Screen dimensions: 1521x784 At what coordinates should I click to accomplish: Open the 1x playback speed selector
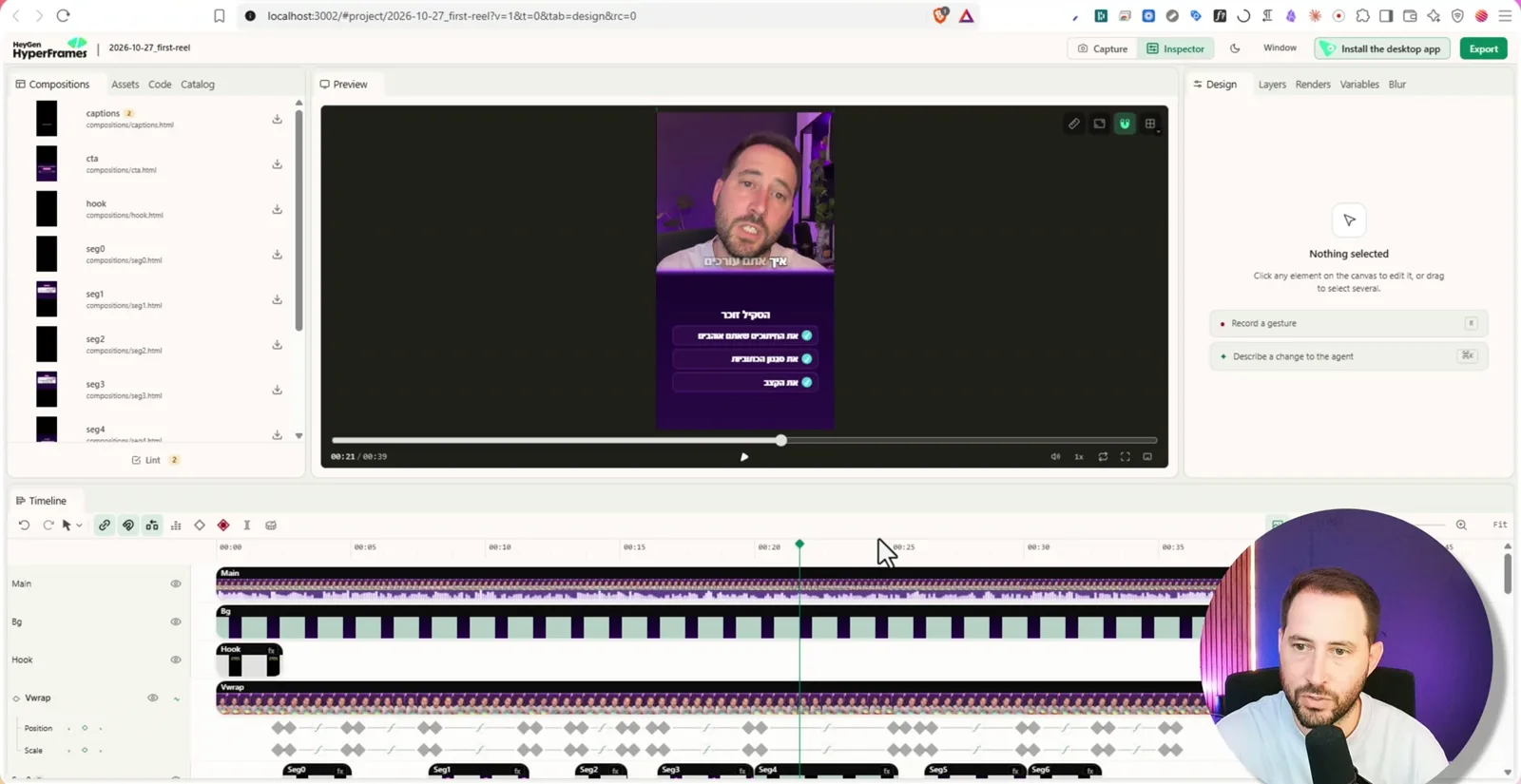tap(1079, 457)
